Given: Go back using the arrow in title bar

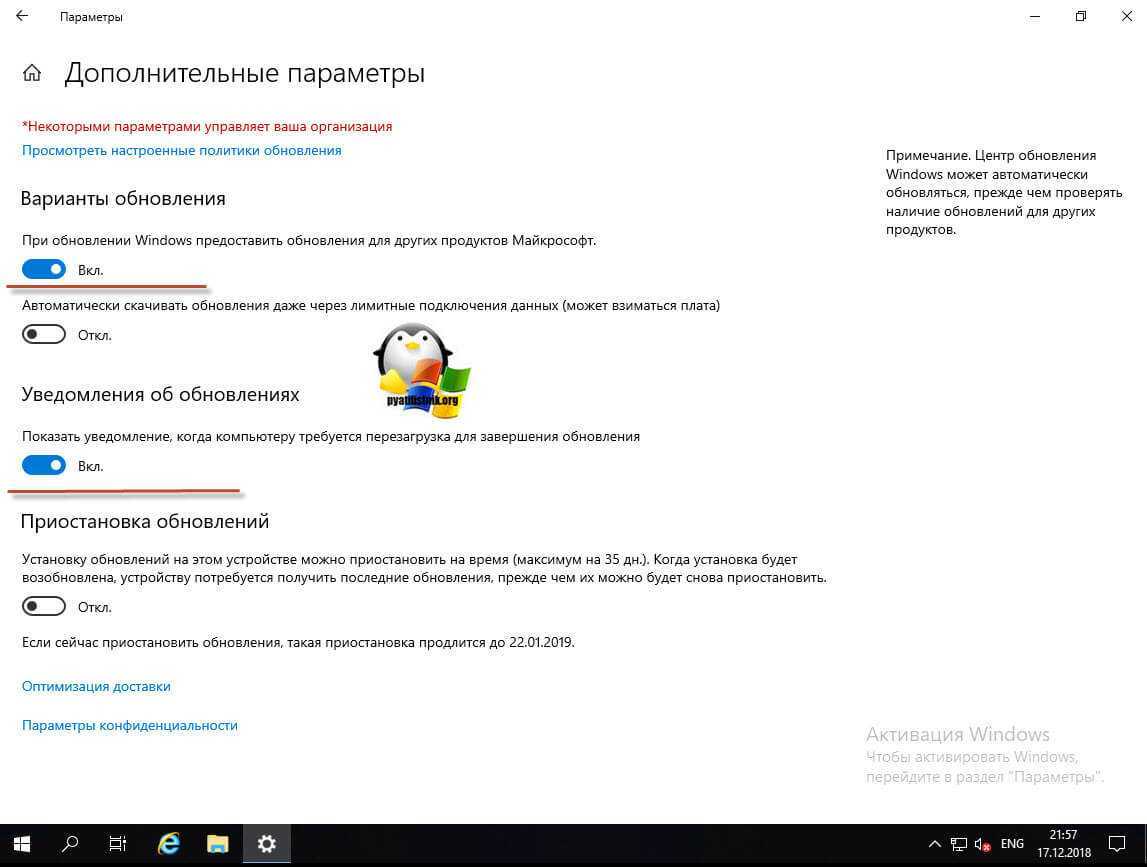Looking at the screenshot, I should pyautogui.click(x=22, y=17).
